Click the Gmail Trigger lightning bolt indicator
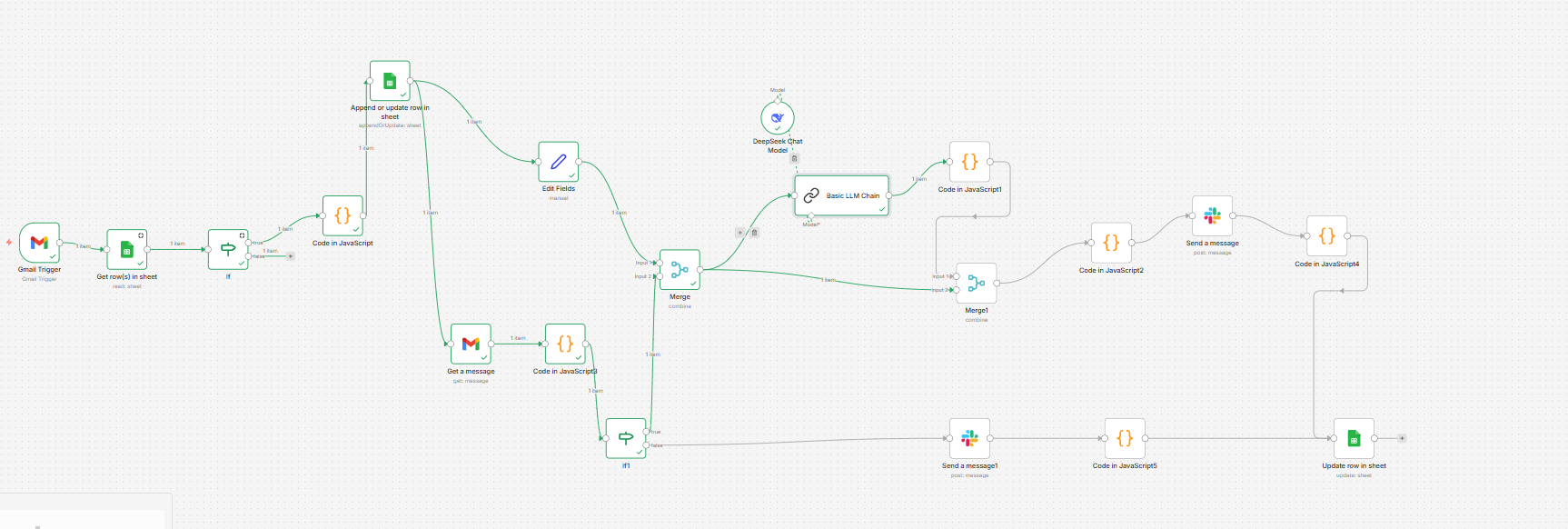Image resolution: width=1568 pixels, height=529 pixels. [x=9, y=243]
